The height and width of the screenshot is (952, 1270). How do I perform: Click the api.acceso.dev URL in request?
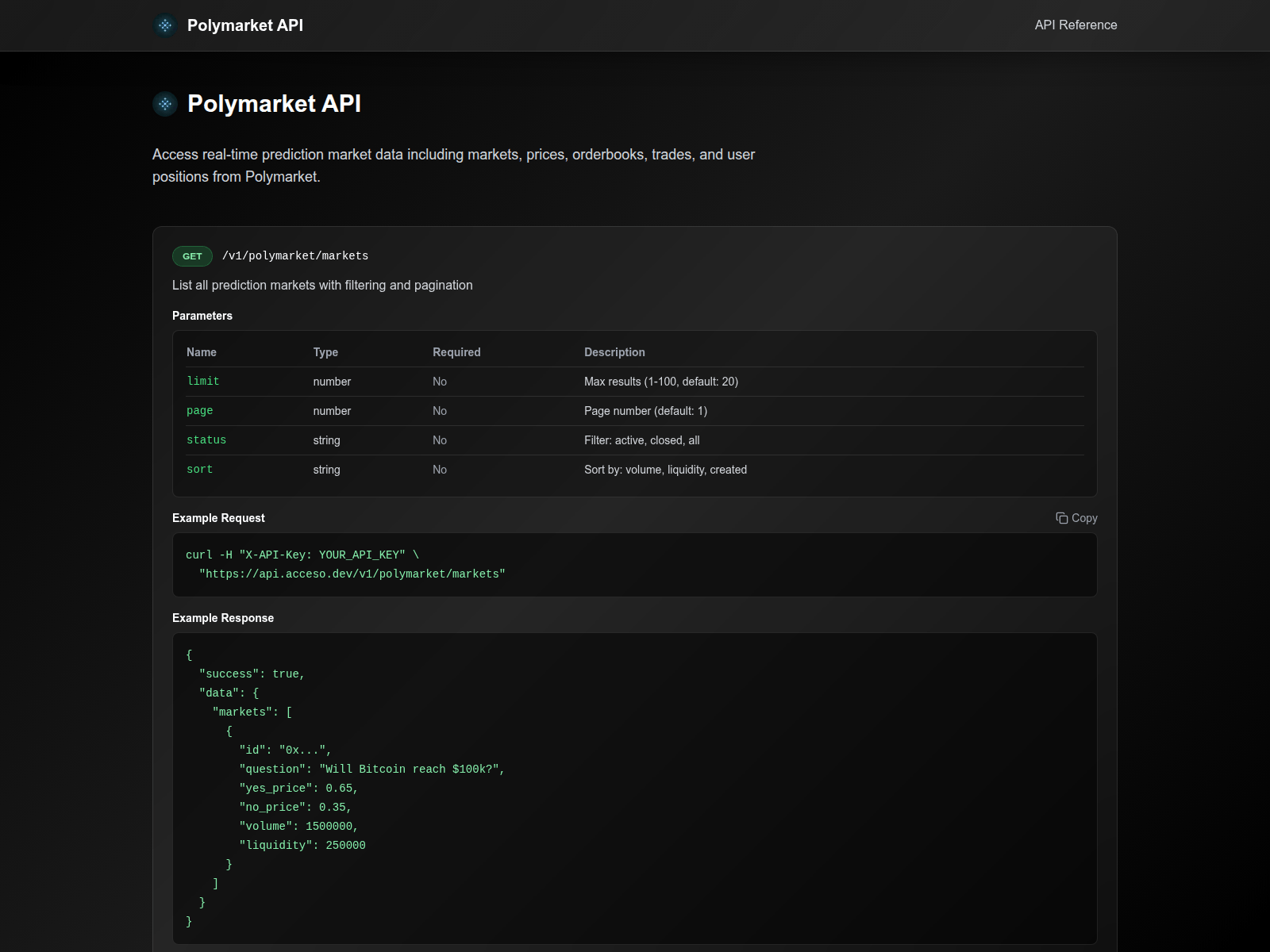[x=352, y=574]
